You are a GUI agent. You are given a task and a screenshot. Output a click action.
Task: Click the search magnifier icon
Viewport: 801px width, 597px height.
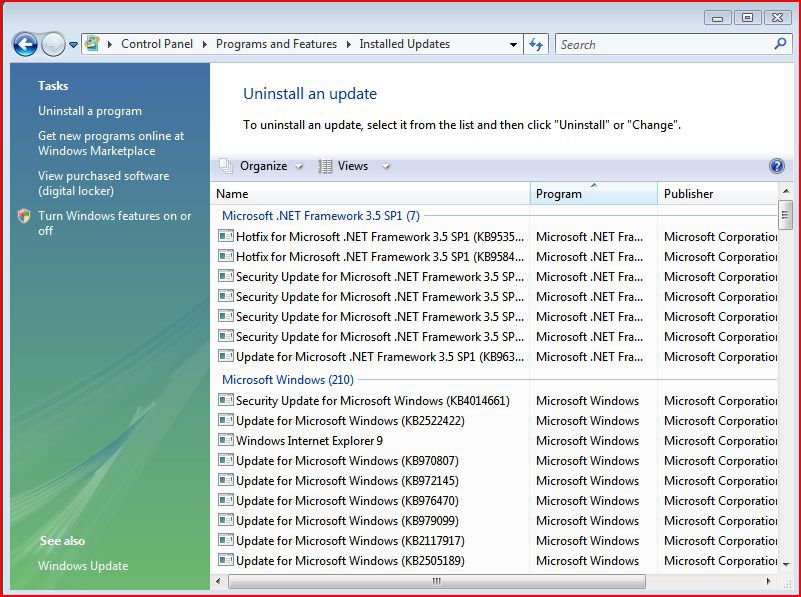coord(780,44)
